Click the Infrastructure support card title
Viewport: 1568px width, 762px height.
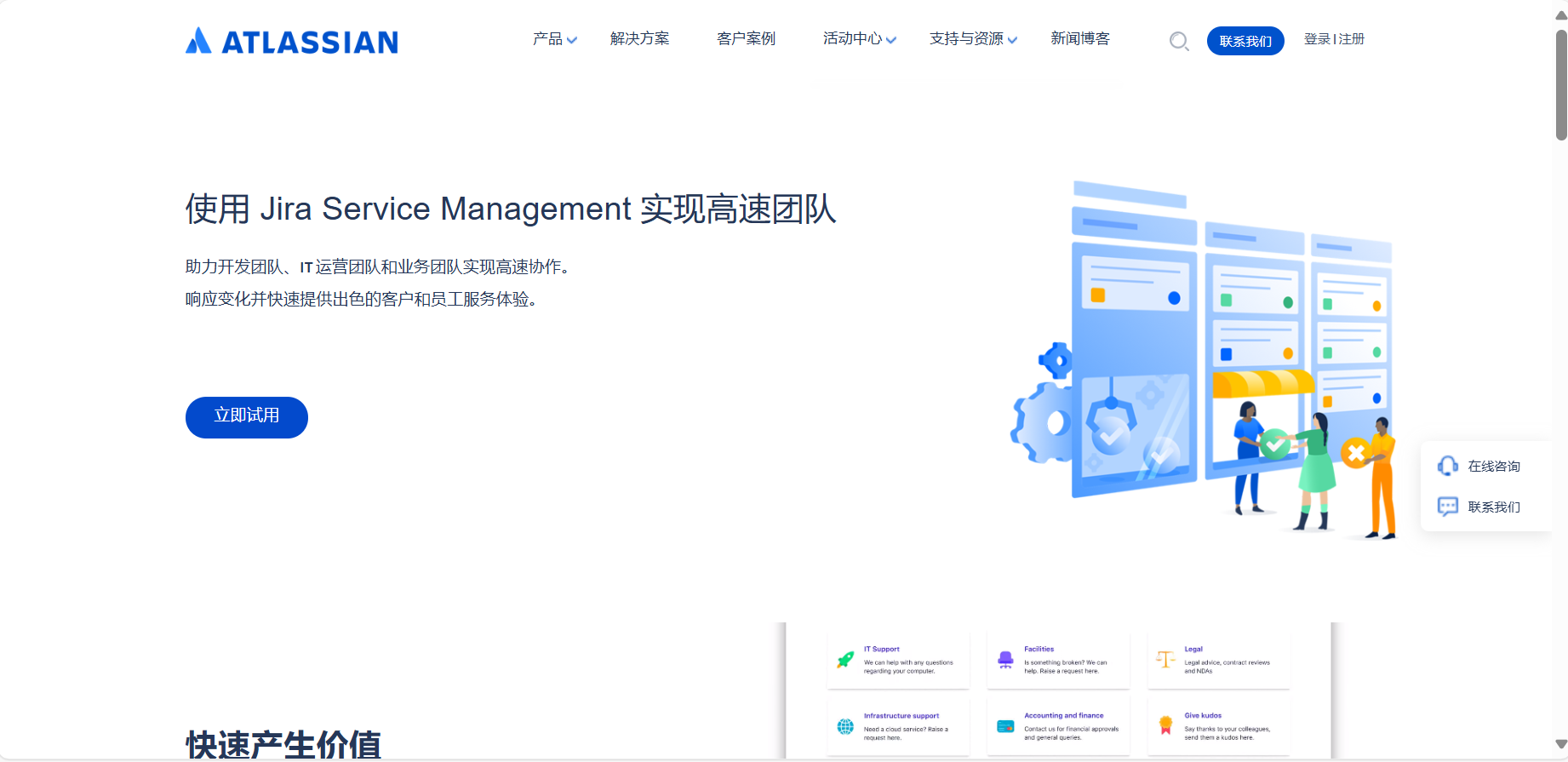901,716
